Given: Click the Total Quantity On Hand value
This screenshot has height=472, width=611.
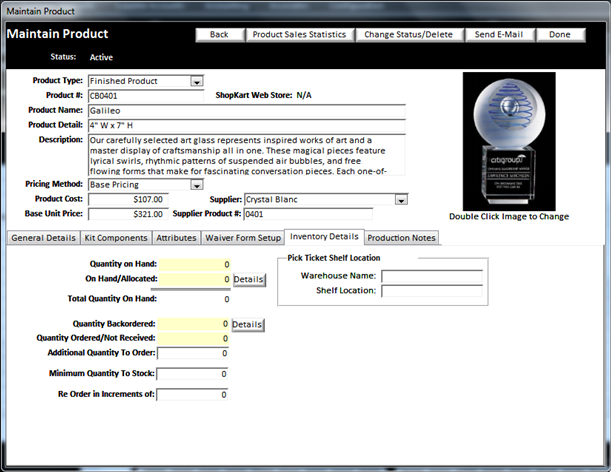Looking at the screenshot, I should click(226, 299).
